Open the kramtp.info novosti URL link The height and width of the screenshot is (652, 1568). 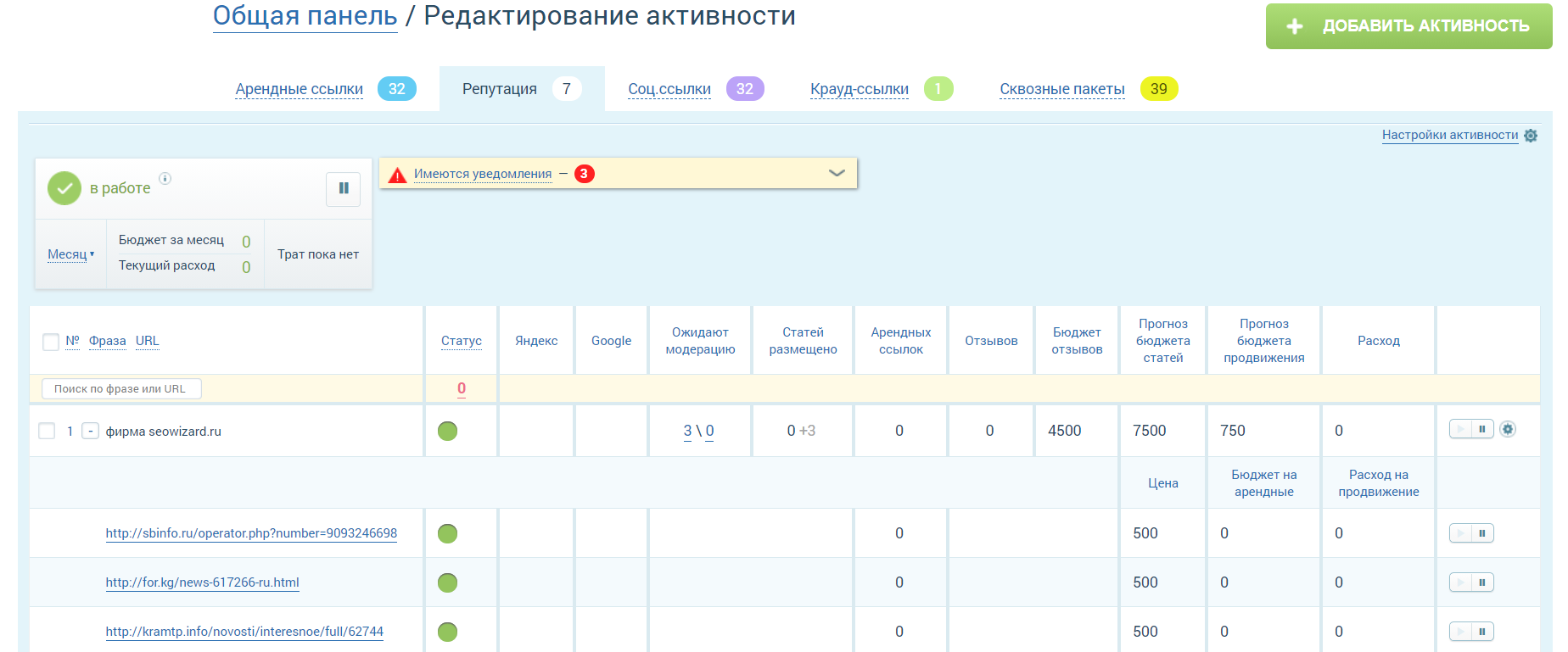coord(244,632)
